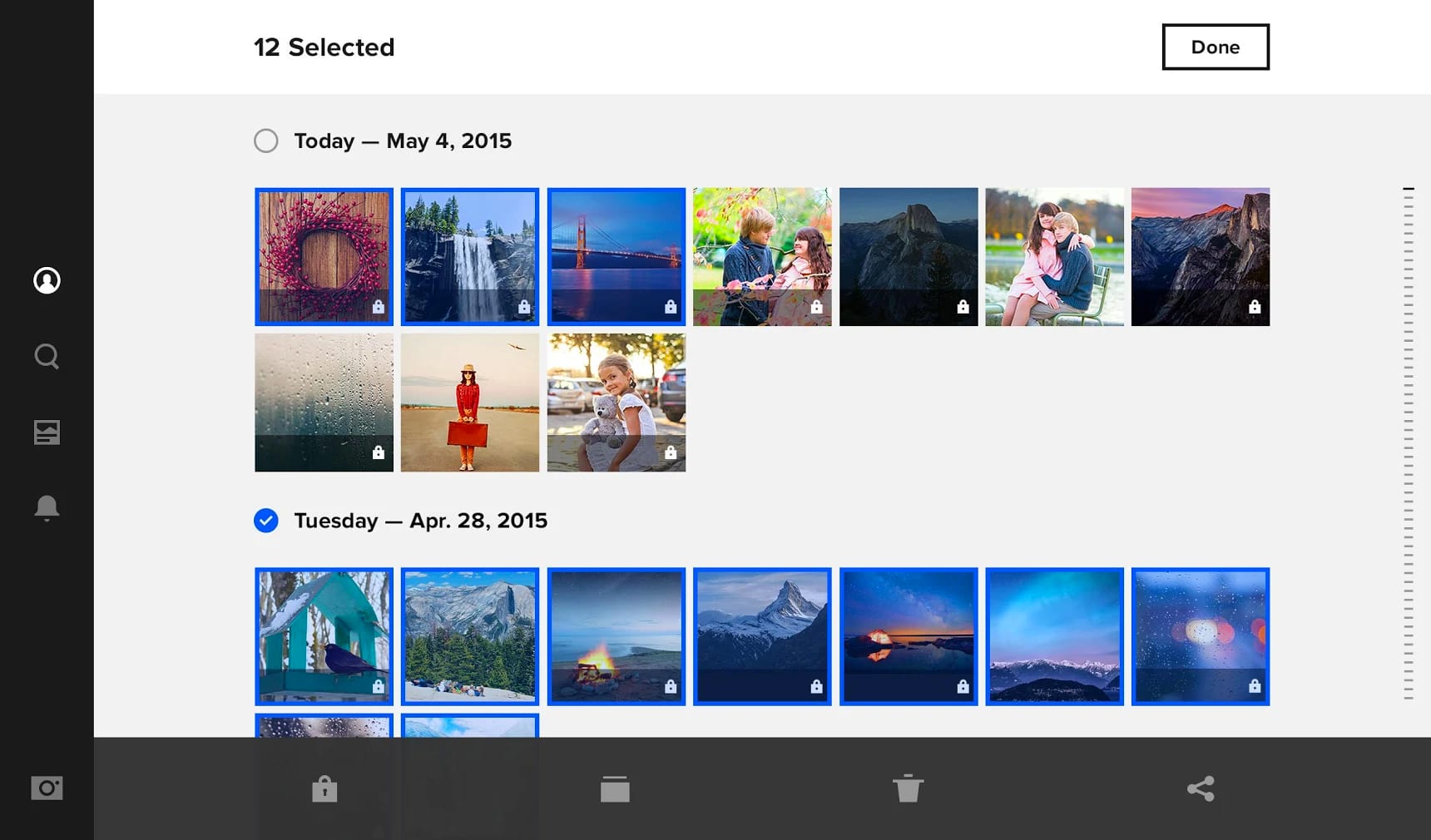1431x840 pixels.
Task: Click the Today — May 4, 2015 header
Action: point(402,141)
